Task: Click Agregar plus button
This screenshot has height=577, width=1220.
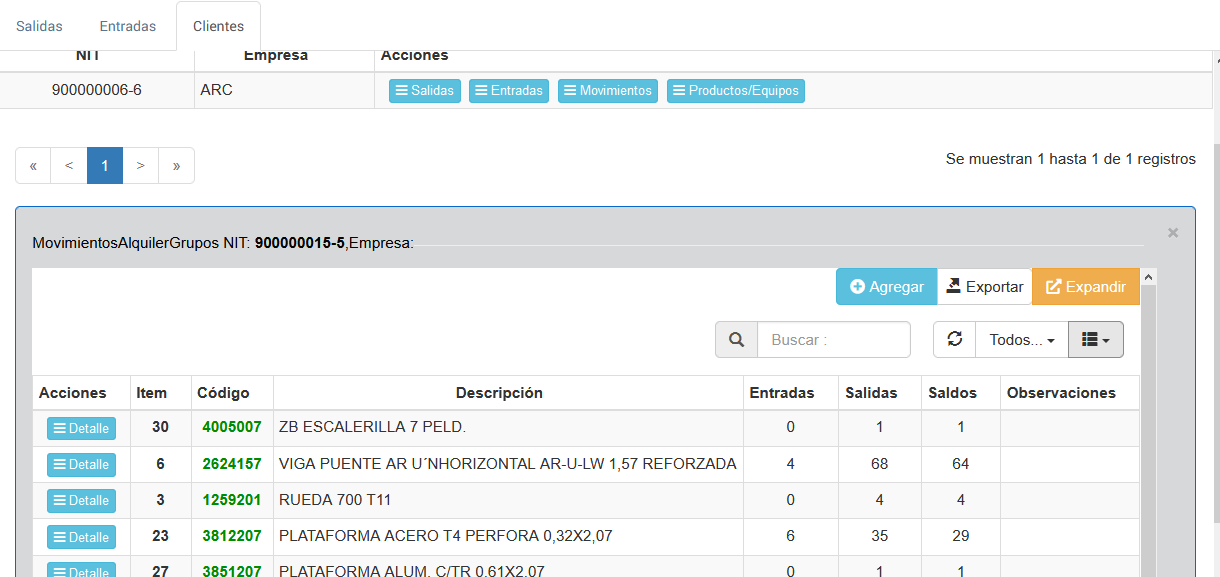Action: [x=886, y=287]
